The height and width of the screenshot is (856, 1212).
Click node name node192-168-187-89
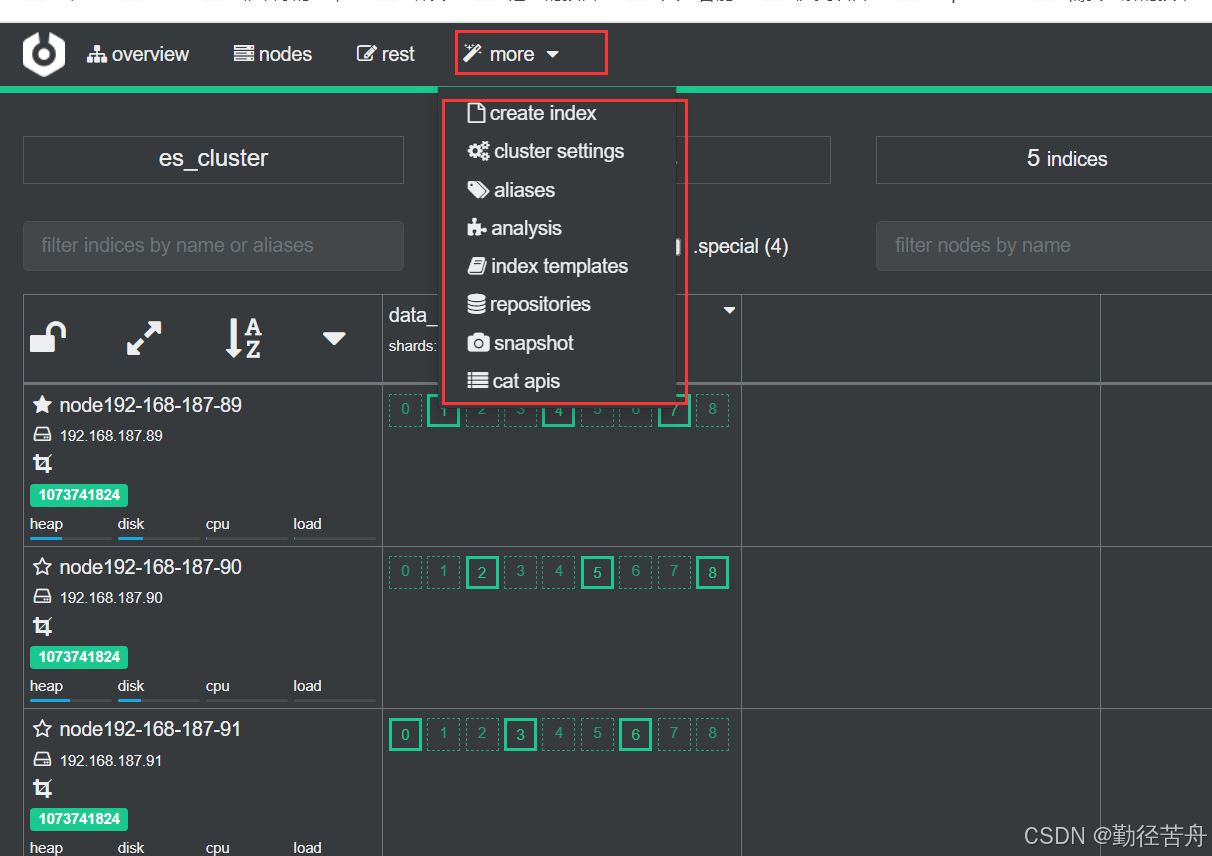point(150,405)
